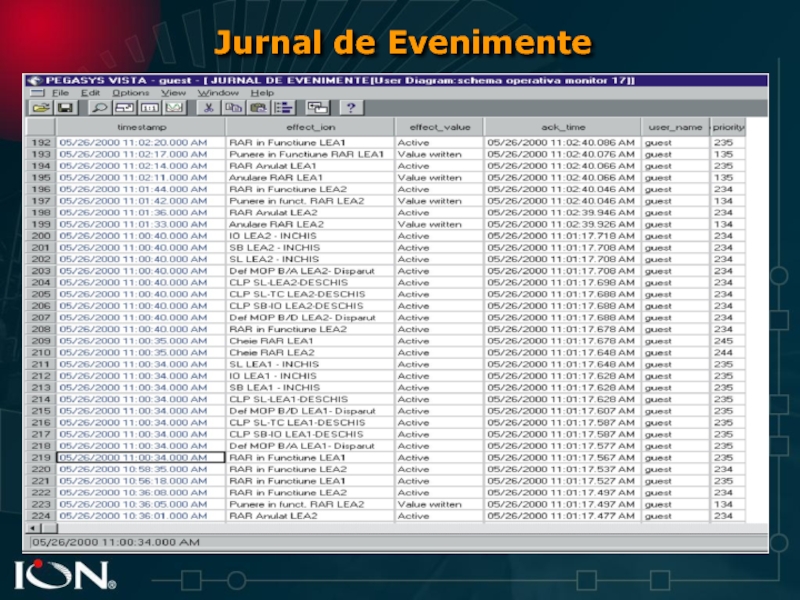Click the list properties toolbar icon
800x600 pixels.
click(x=284, y=108)
